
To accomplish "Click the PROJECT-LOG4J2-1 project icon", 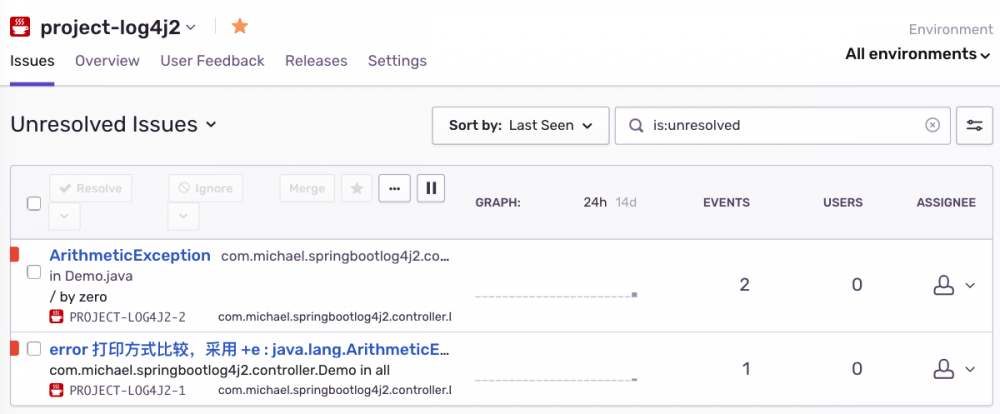I will pos(56,389).
